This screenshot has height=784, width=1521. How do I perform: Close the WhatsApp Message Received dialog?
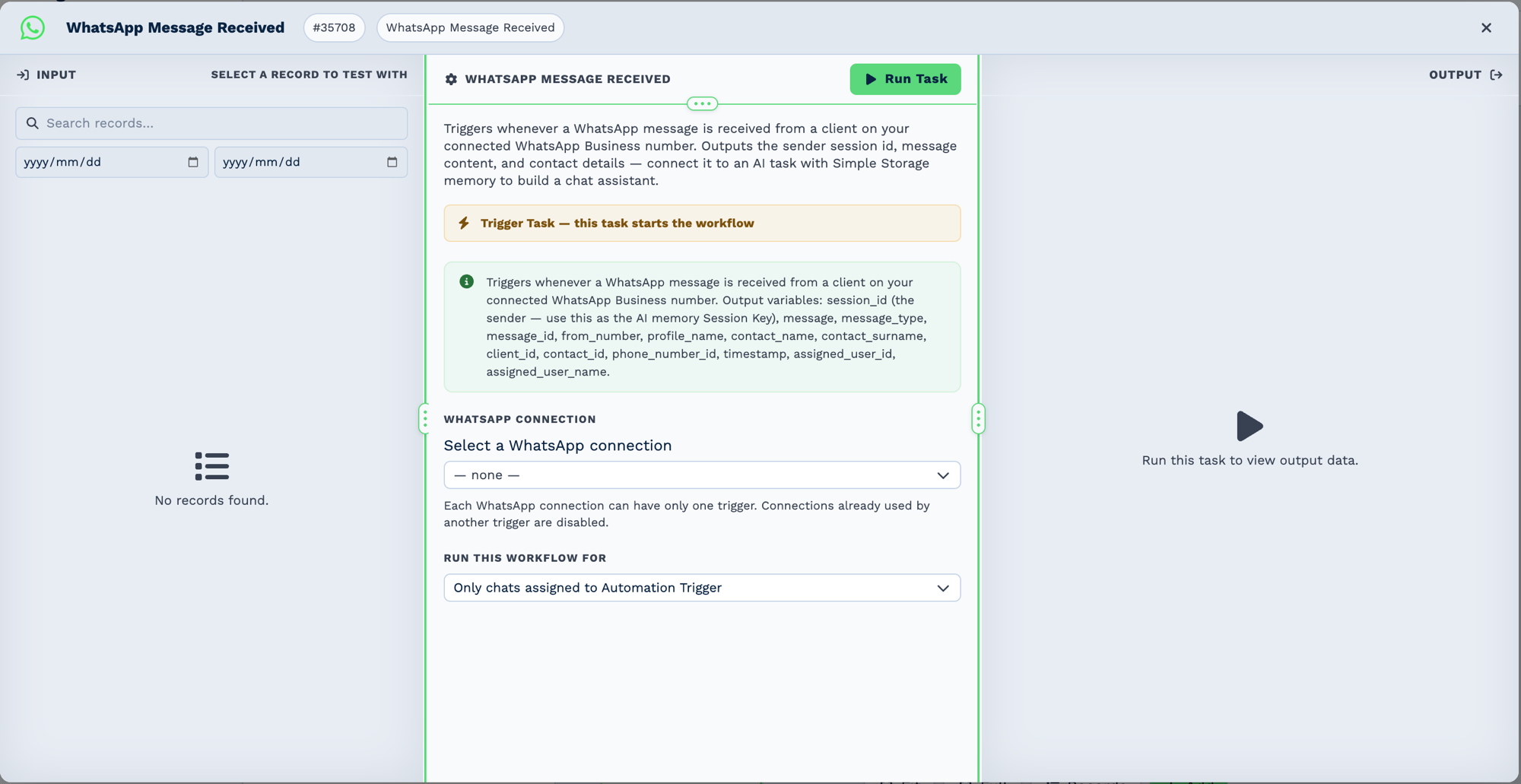[1486, 28]
